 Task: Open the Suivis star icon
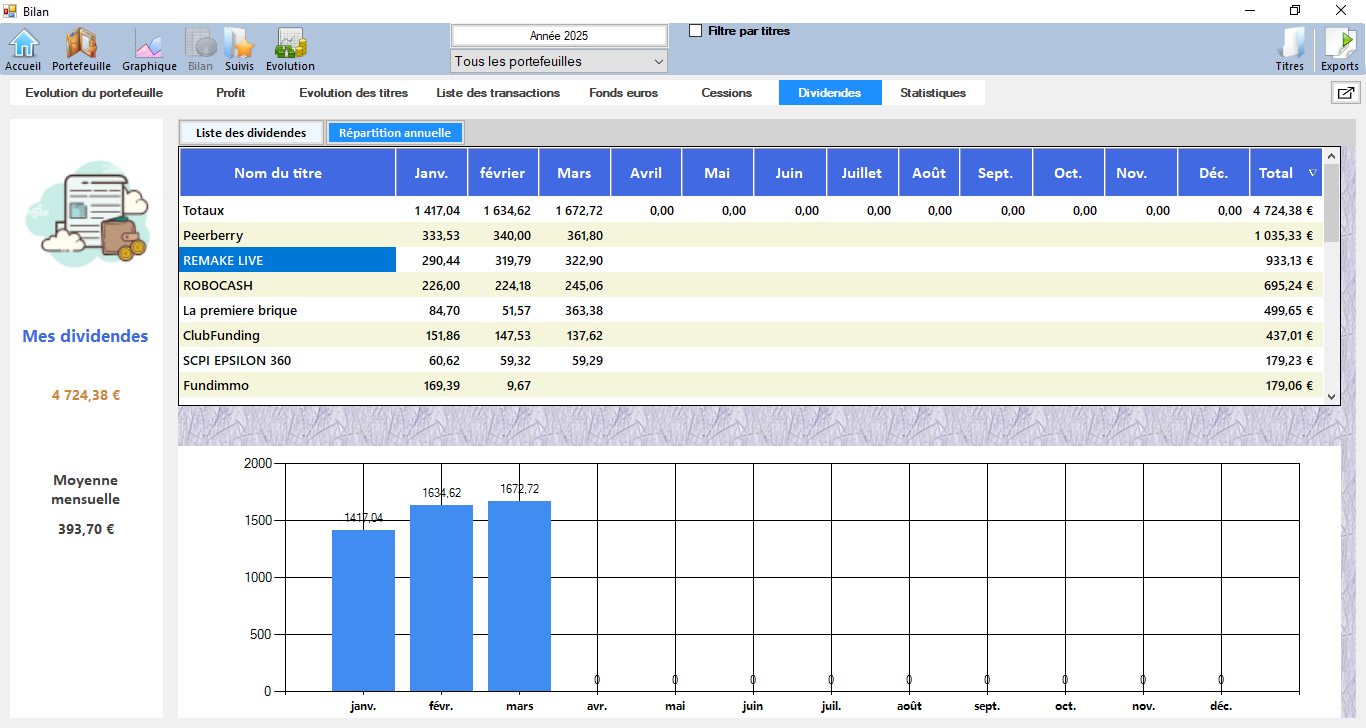239,49
